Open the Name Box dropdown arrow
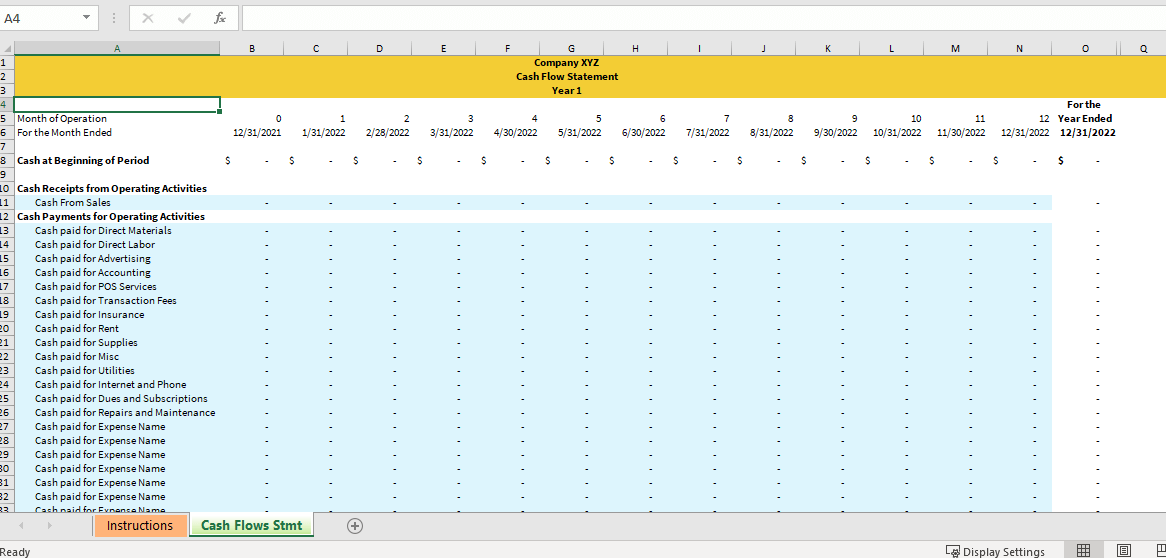1166x558 pixels. coord(86,18)
